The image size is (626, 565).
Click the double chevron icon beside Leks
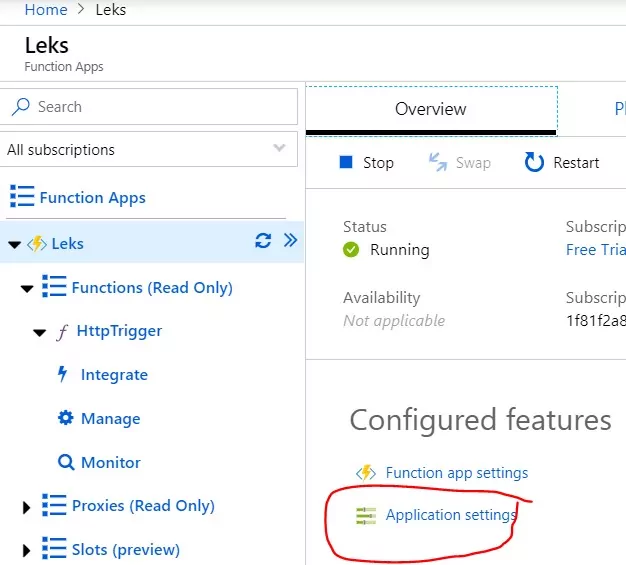pos(290,240)
